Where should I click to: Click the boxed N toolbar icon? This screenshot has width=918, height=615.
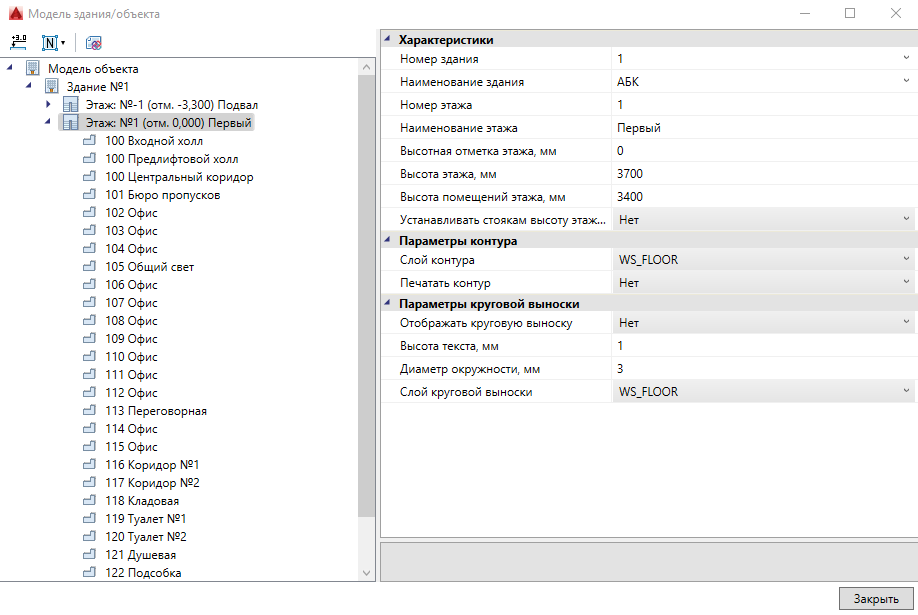coord(49,43)
